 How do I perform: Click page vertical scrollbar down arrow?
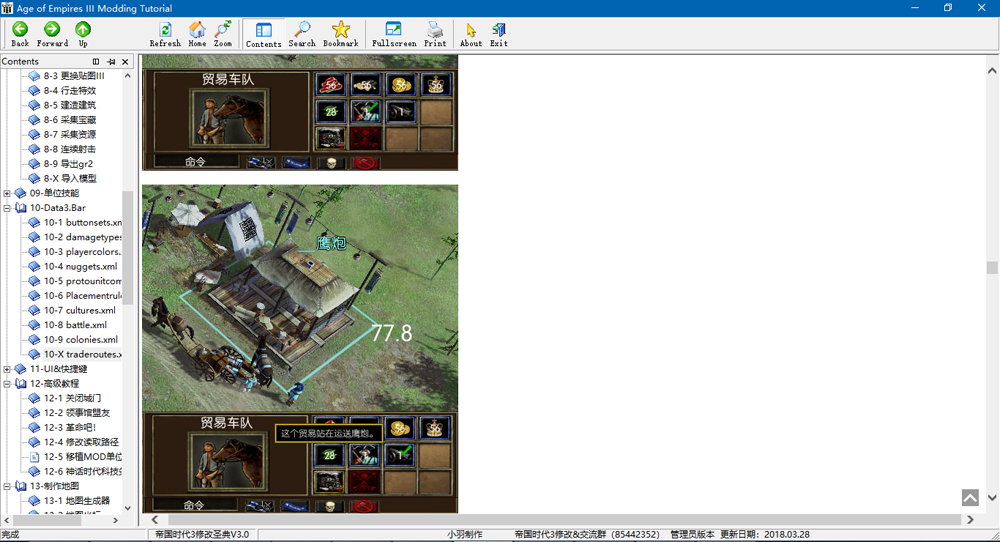992,497
